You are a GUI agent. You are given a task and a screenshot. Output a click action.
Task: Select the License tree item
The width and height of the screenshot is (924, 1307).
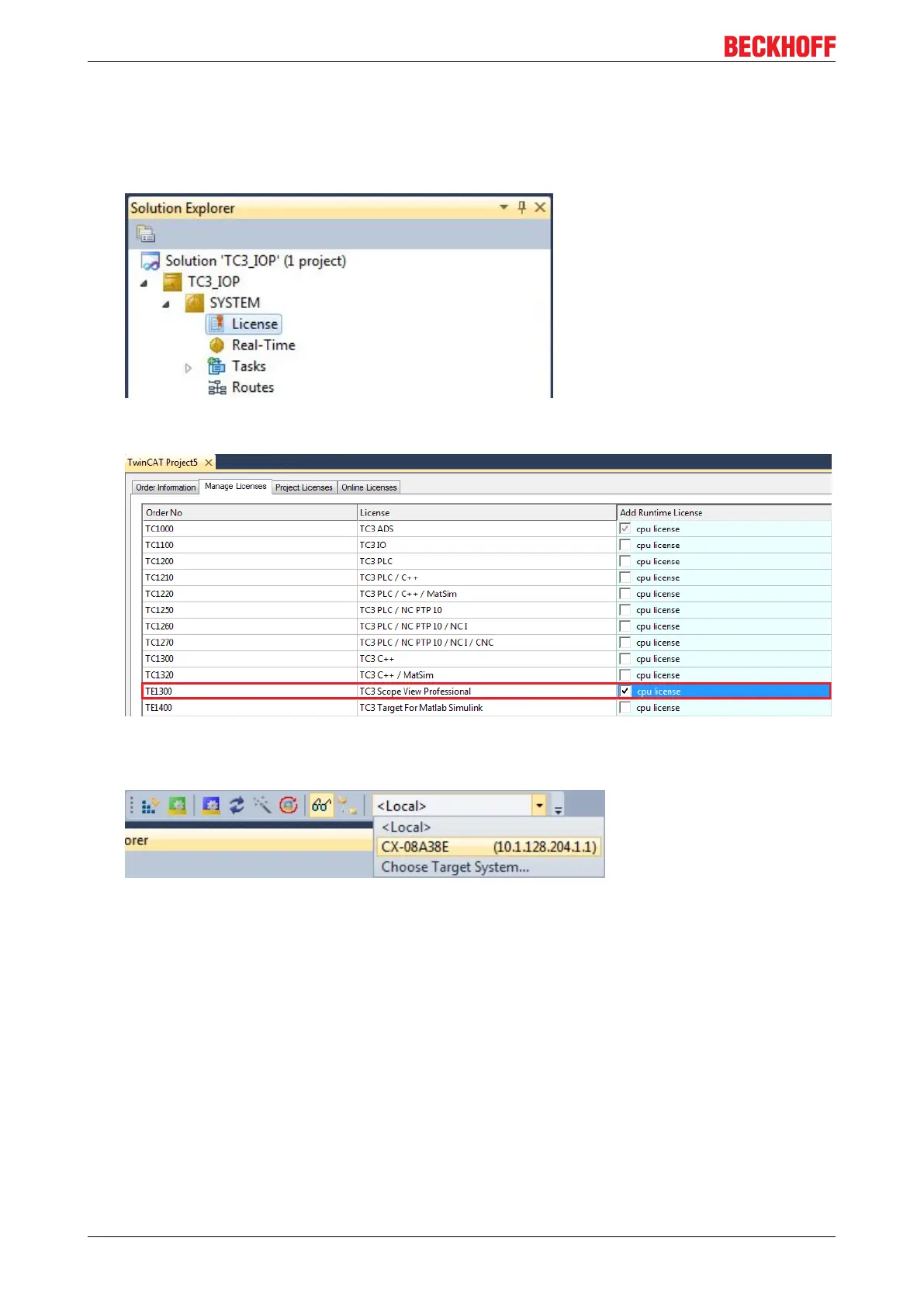point(244,324)
